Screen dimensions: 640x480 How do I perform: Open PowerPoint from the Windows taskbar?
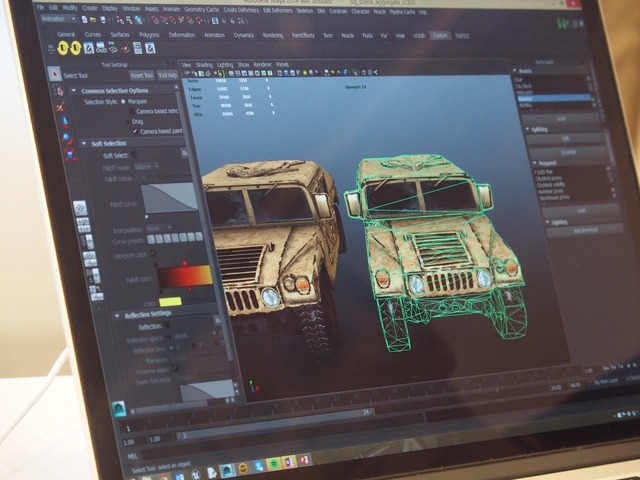click(x=304, y=460)
